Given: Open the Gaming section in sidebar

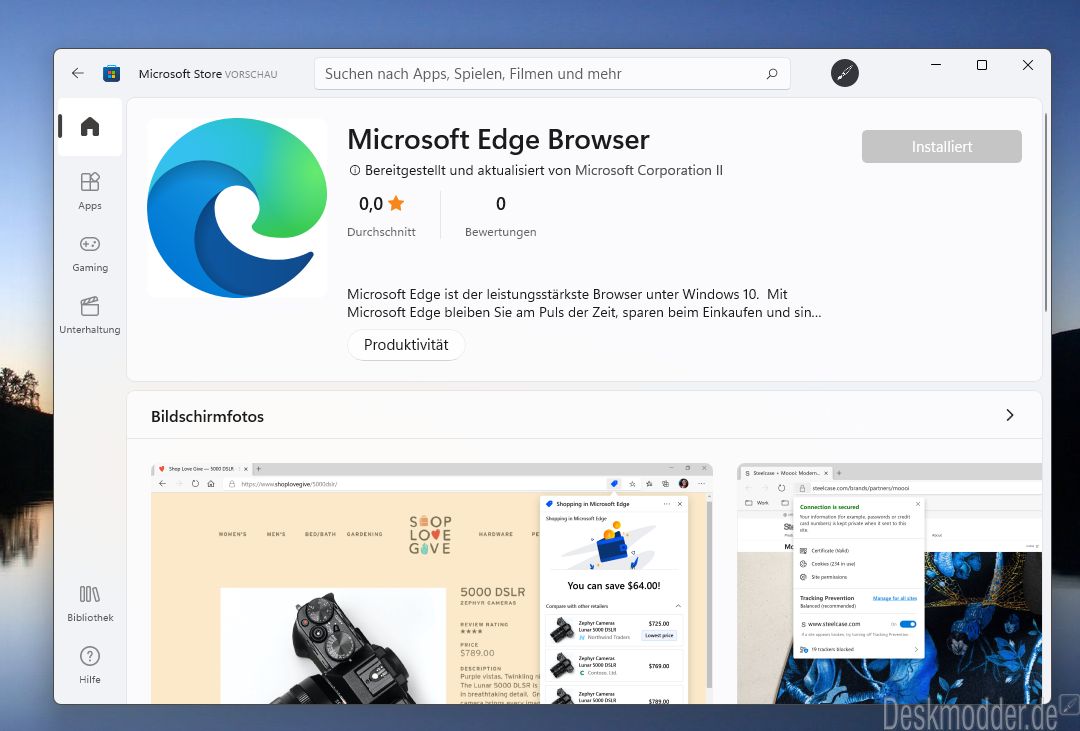Looking at the screenshot, I should 90,253.
